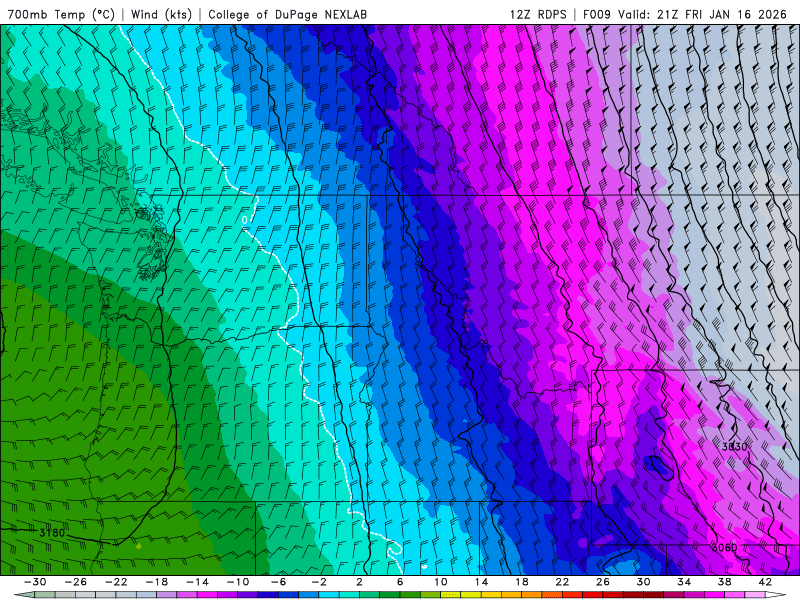
Task: Click the '34' color scale value
Action: pos(684,582)
